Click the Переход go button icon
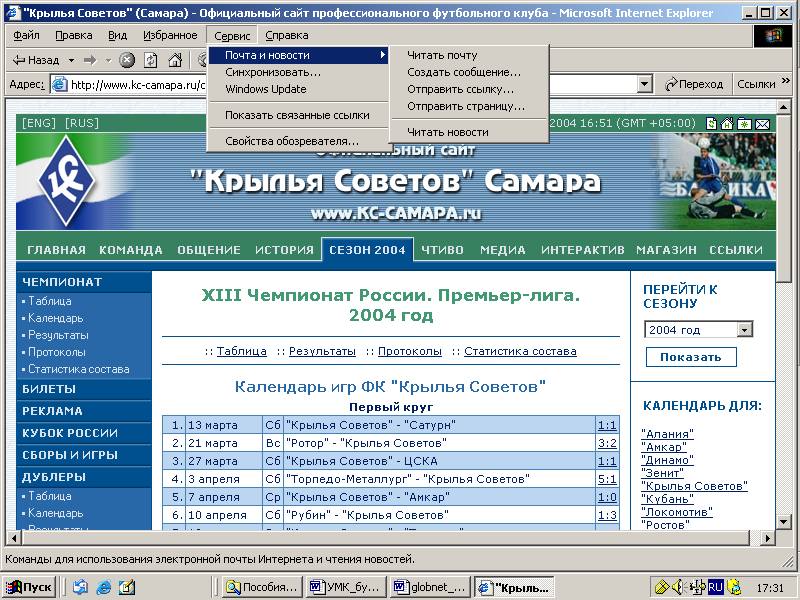The image size is (800, 600). point(671,84)
